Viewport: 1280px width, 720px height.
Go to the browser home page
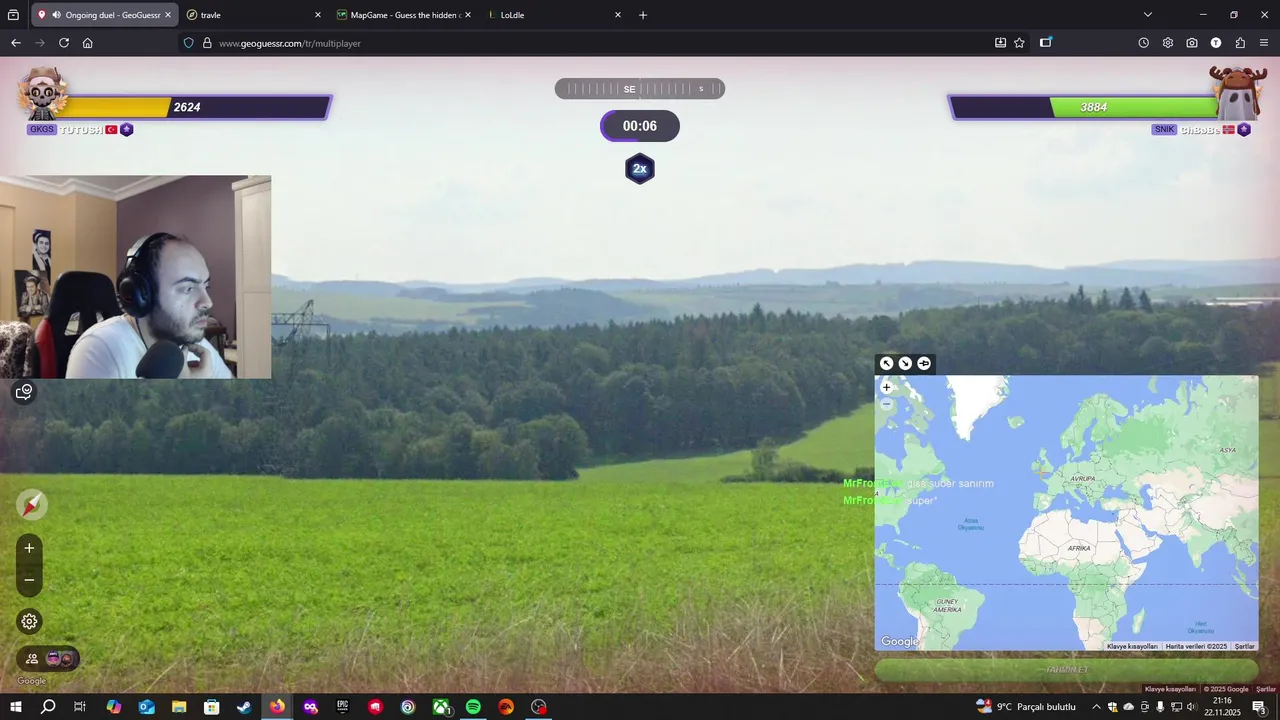click(88, 43)
